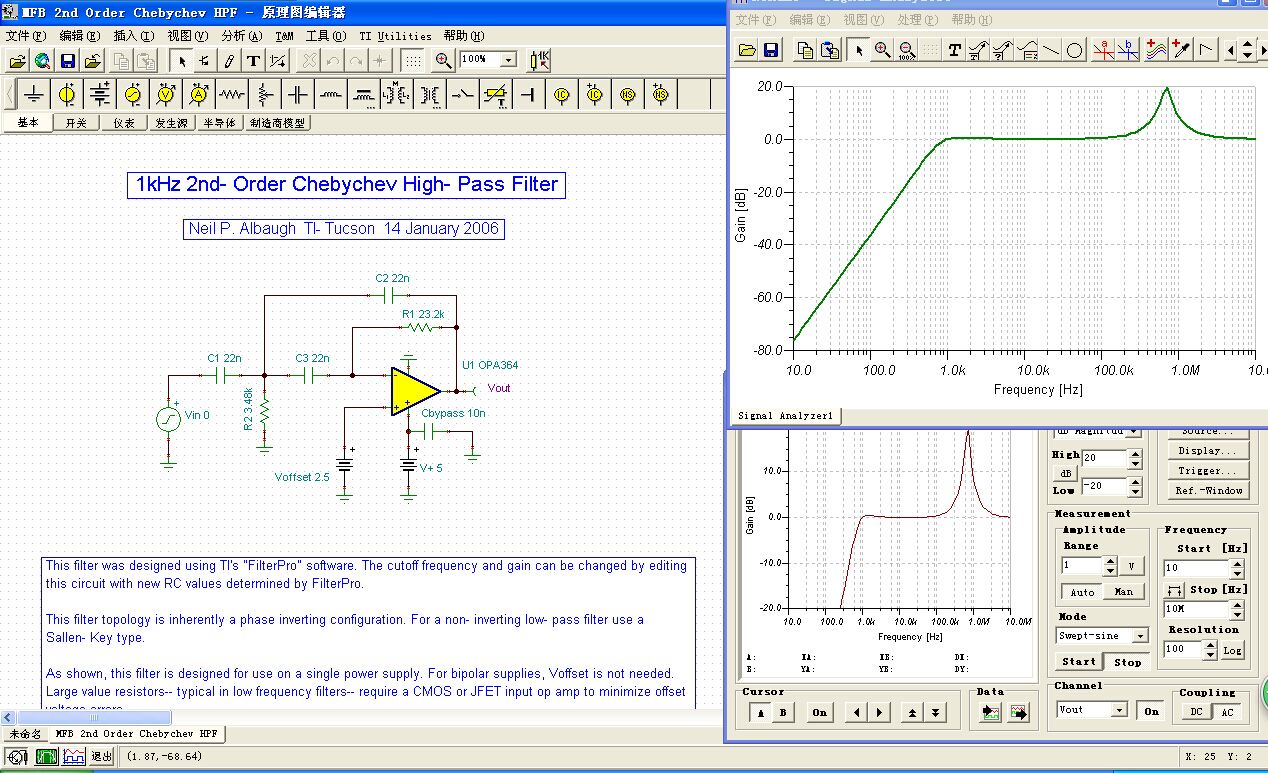Select cursor B in Cursor panel
Image resolution: width=1268 pixels, height=773 pixels.
783,712
